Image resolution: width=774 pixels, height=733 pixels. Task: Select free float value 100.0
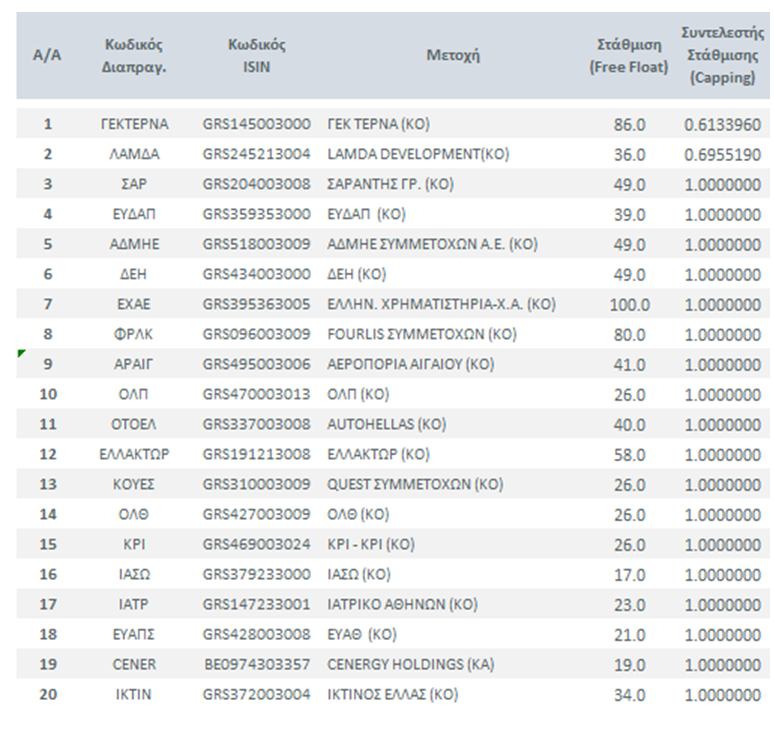pos(629,305)
